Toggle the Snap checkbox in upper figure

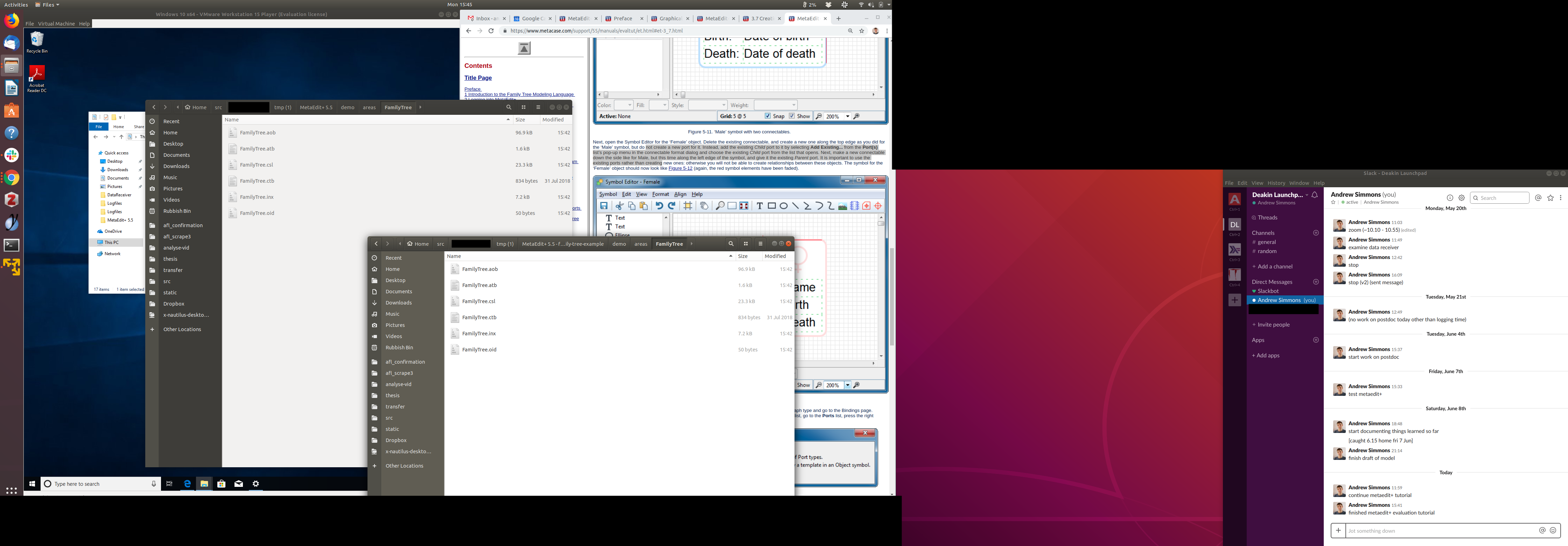(768, 116)
